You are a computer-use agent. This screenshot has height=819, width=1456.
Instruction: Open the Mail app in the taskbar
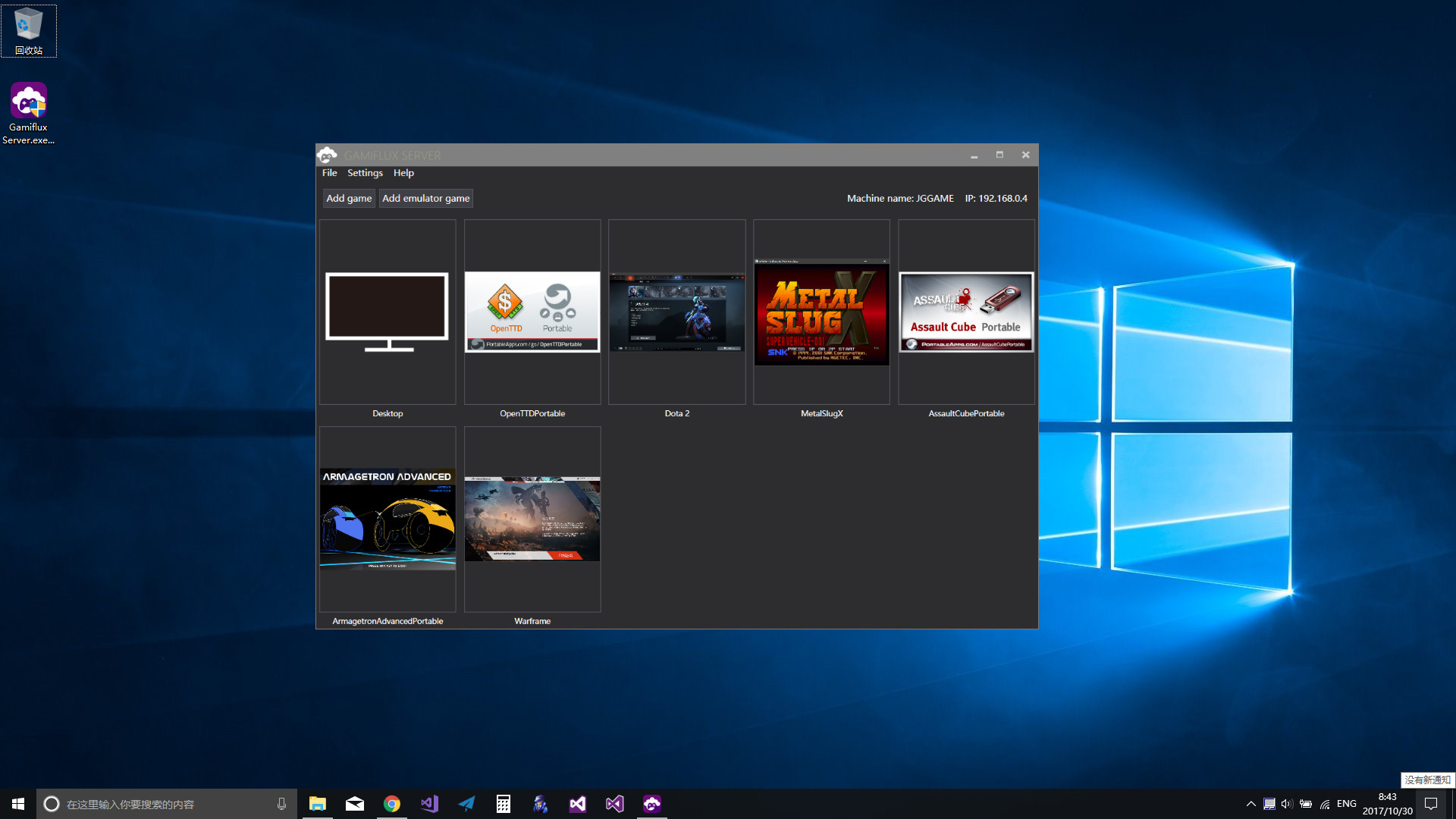point(354,804)
